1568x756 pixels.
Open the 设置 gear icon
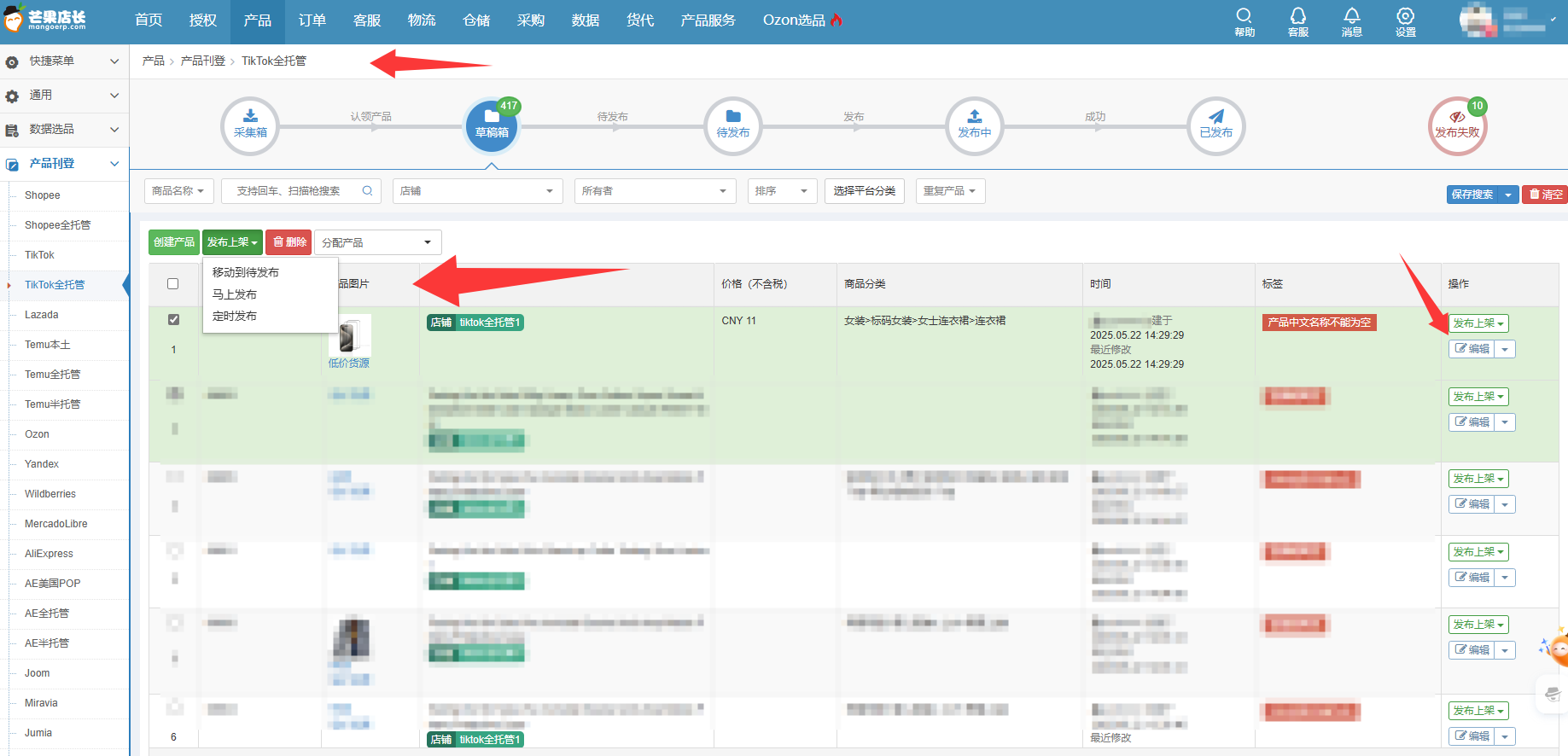coord(1406,21)
